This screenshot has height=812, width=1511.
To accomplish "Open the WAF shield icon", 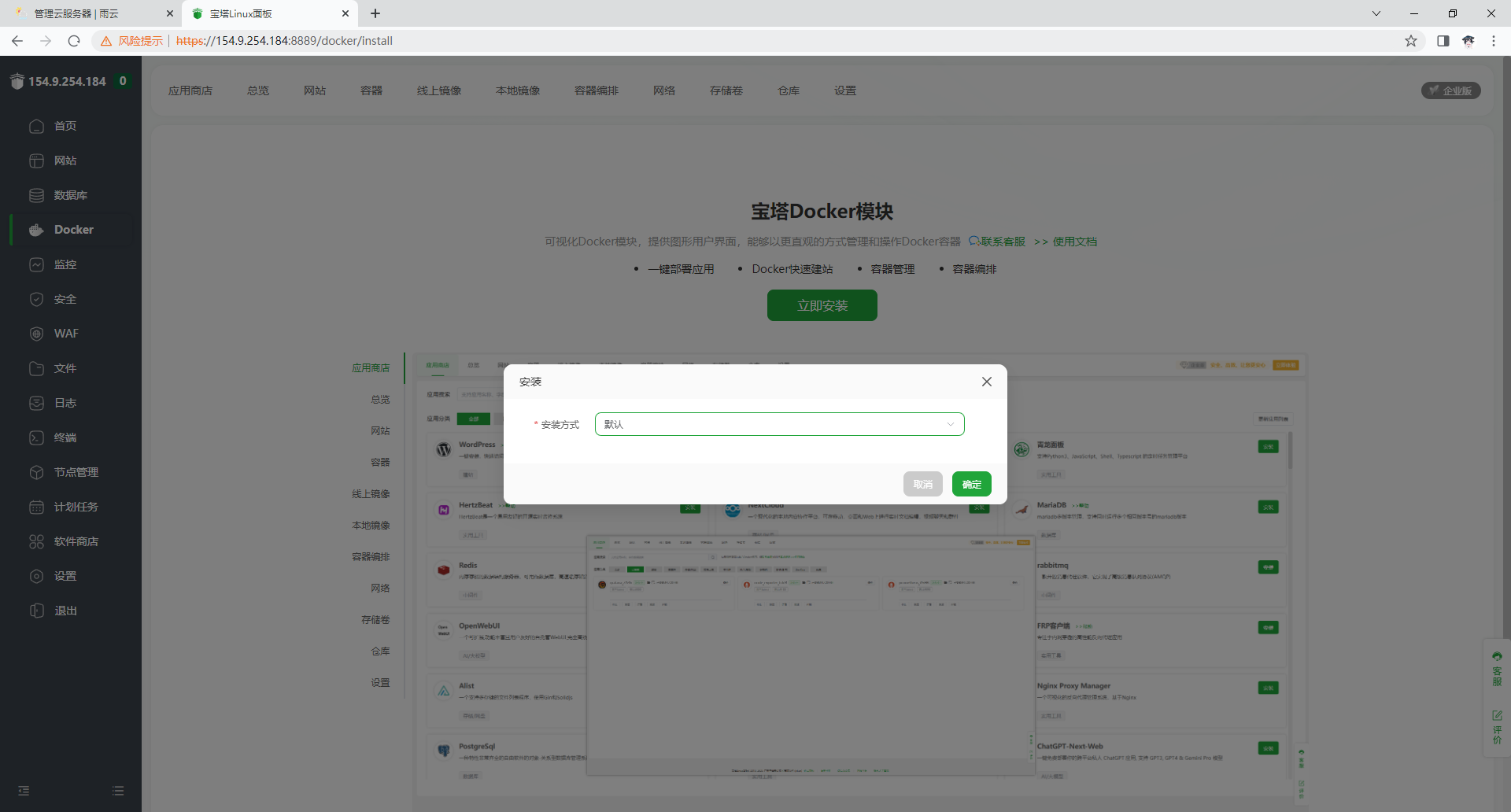I will tap(36, 334).
